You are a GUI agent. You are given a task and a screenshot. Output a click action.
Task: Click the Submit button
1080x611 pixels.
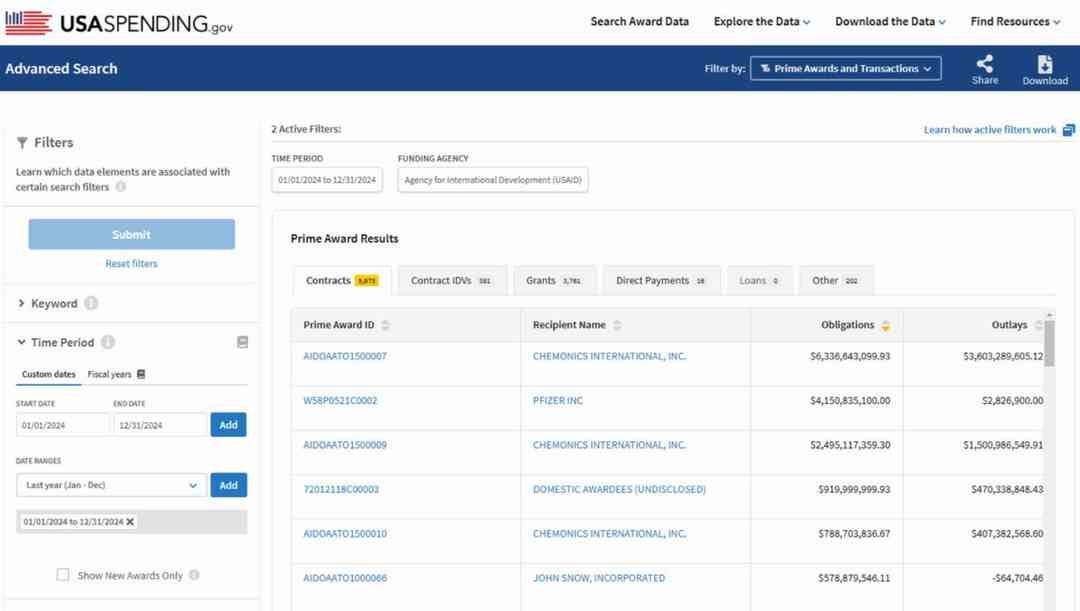pos(132,234)
